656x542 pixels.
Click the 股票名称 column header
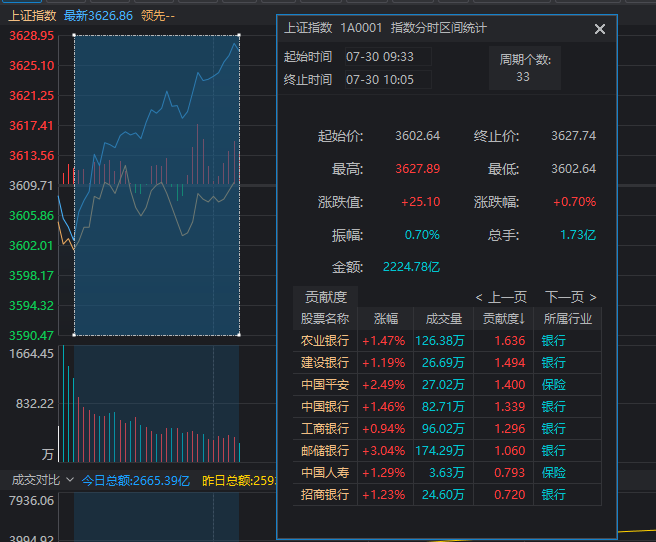tap(325, 319)
